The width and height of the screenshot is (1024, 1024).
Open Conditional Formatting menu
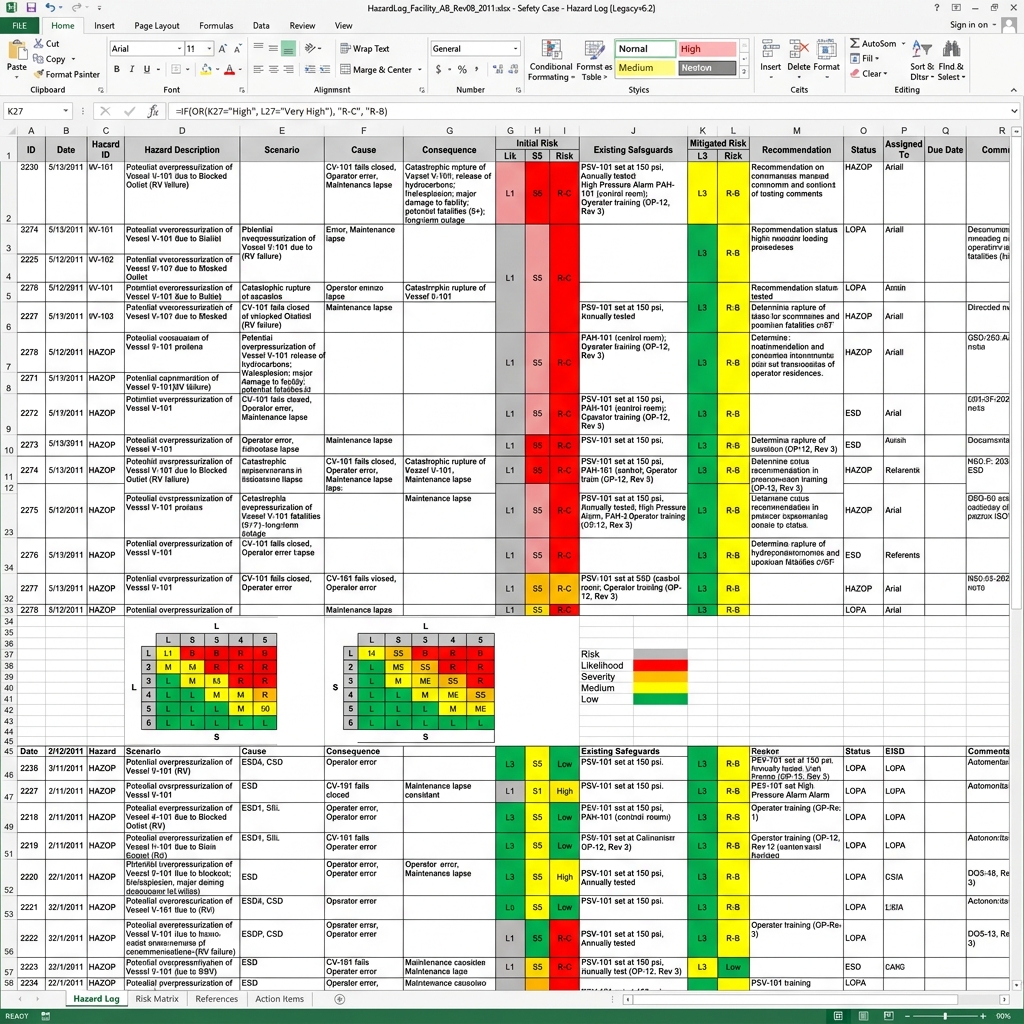pyautogui.click(x=551, y=60)
